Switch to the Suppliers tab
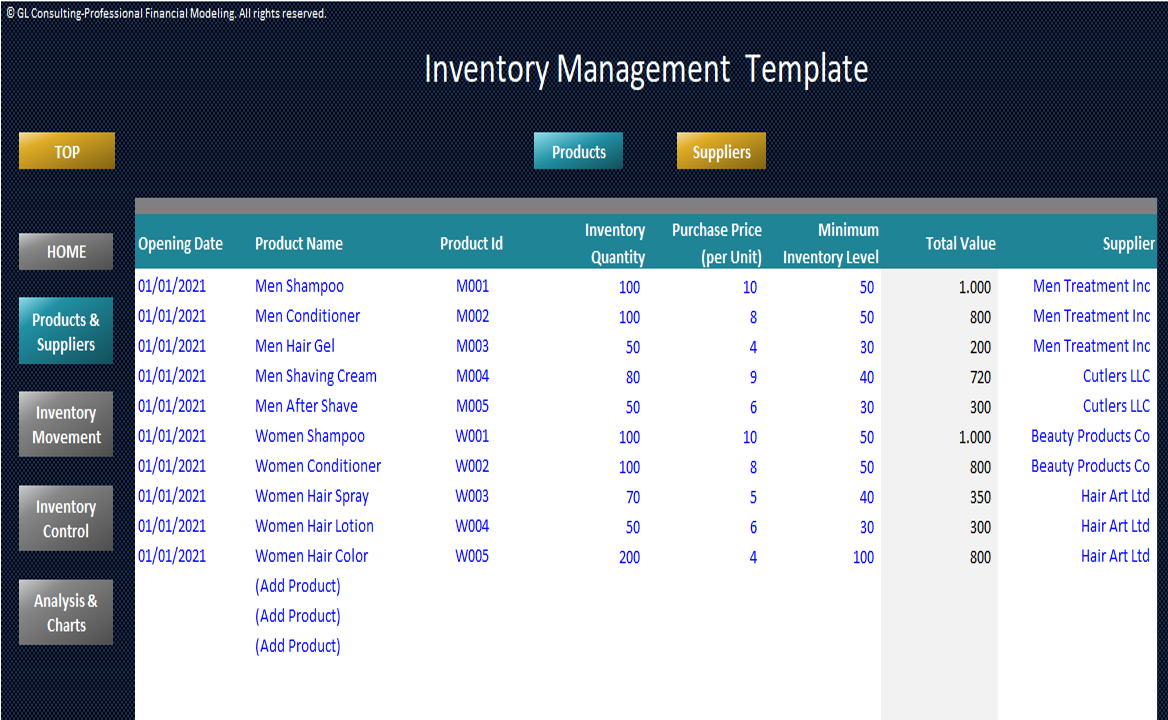The image size is (1168, 720). (x=721, y=151)
